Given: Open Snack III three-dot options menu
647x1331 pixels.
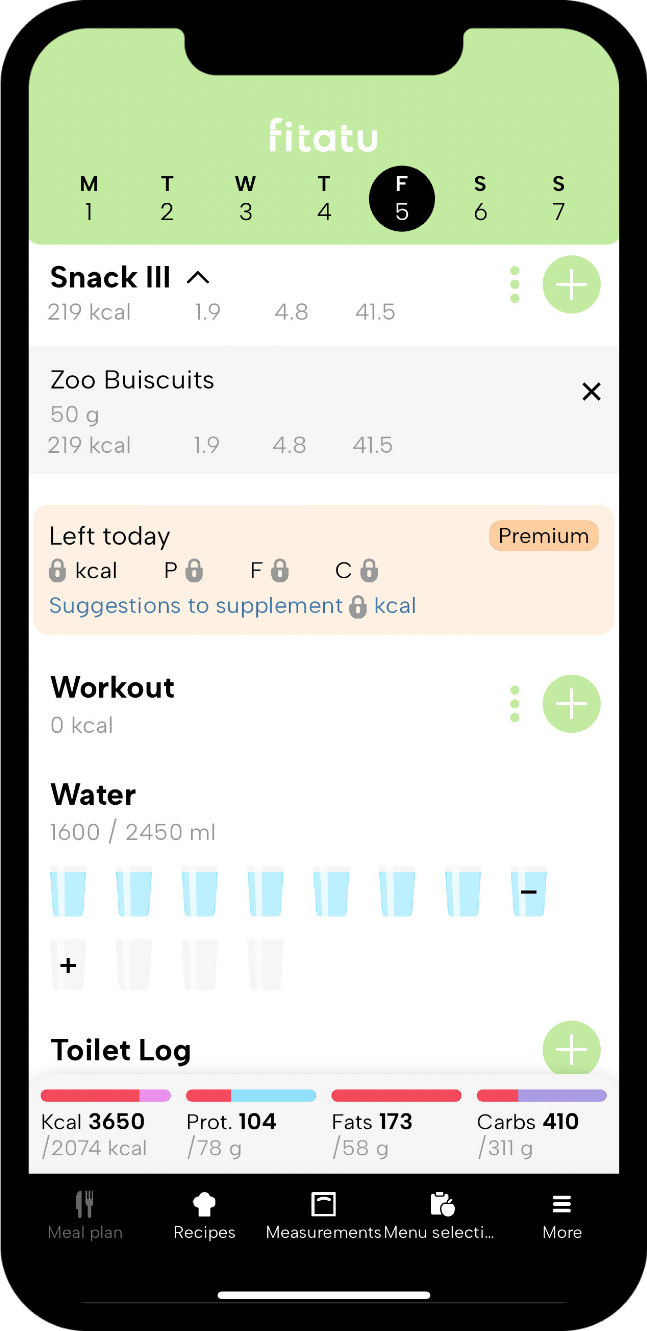Looking at the screenshot, I should coord(515,285).
